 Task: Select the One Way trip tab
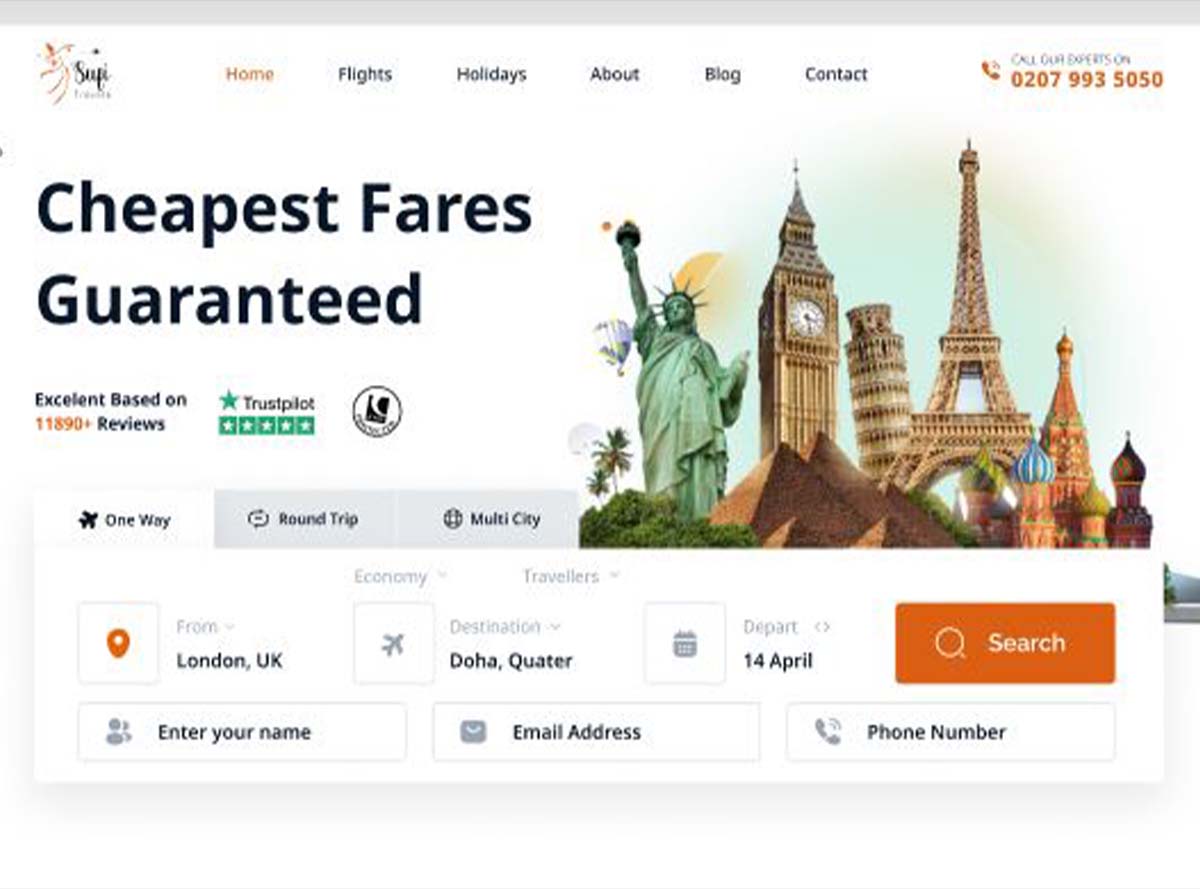[124, 520]
